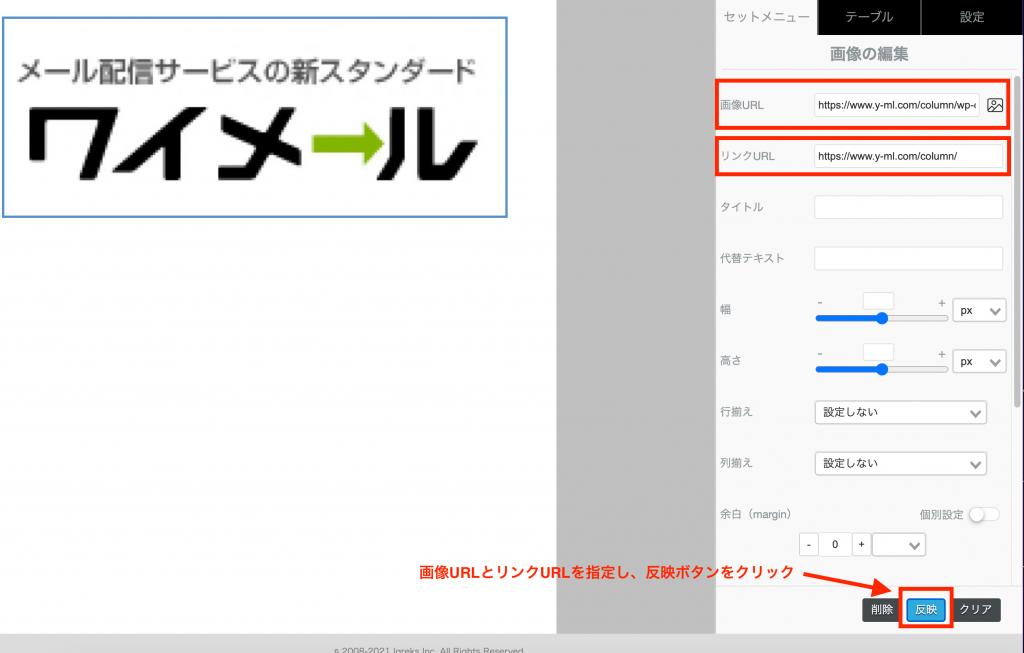Expand the 行揃え dropdown
The image size is (1024, 653).
coord(901,413)
